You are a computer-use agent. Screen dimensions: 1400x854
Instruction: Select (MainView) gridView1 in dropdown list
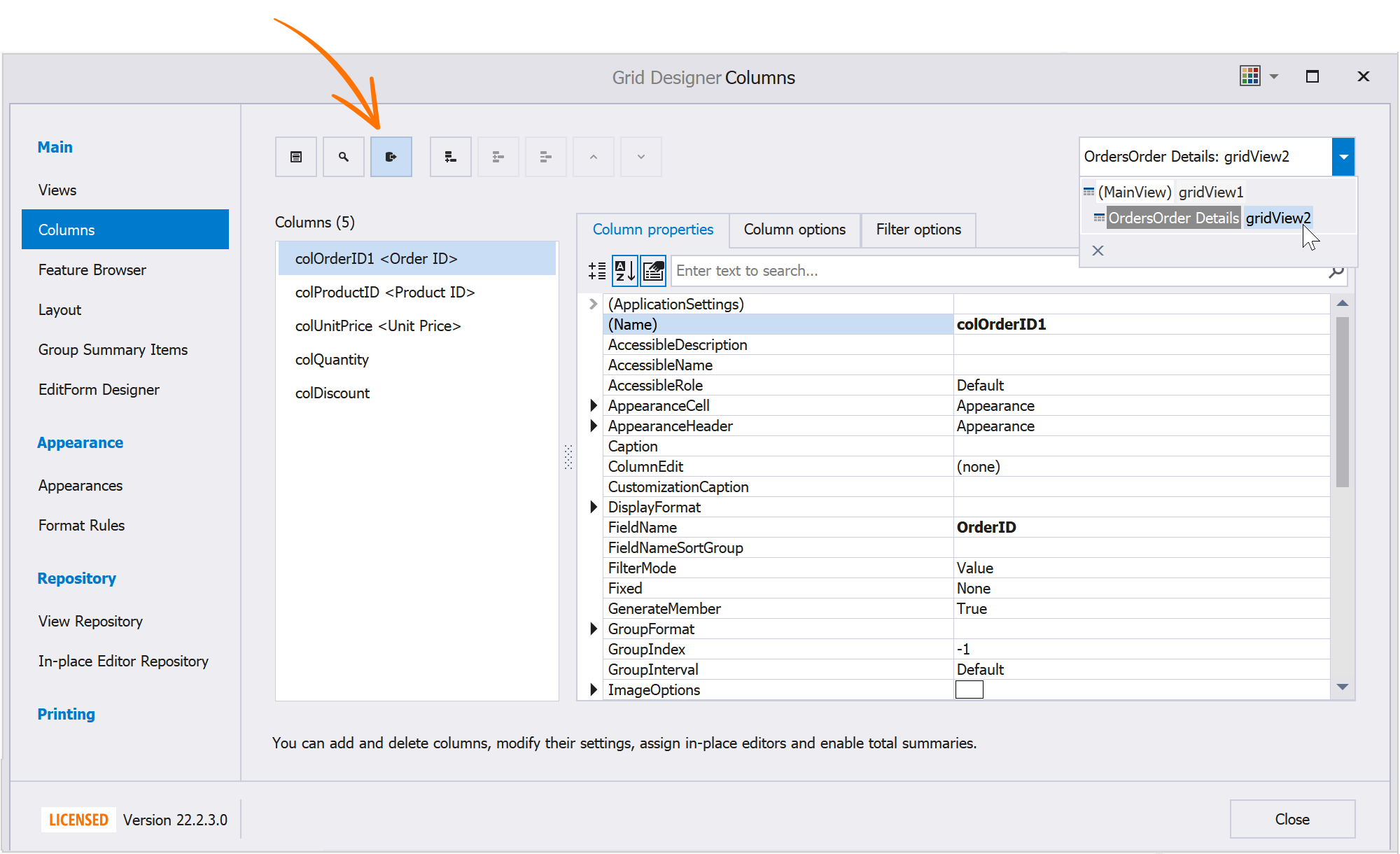(x=1171, y=192)
